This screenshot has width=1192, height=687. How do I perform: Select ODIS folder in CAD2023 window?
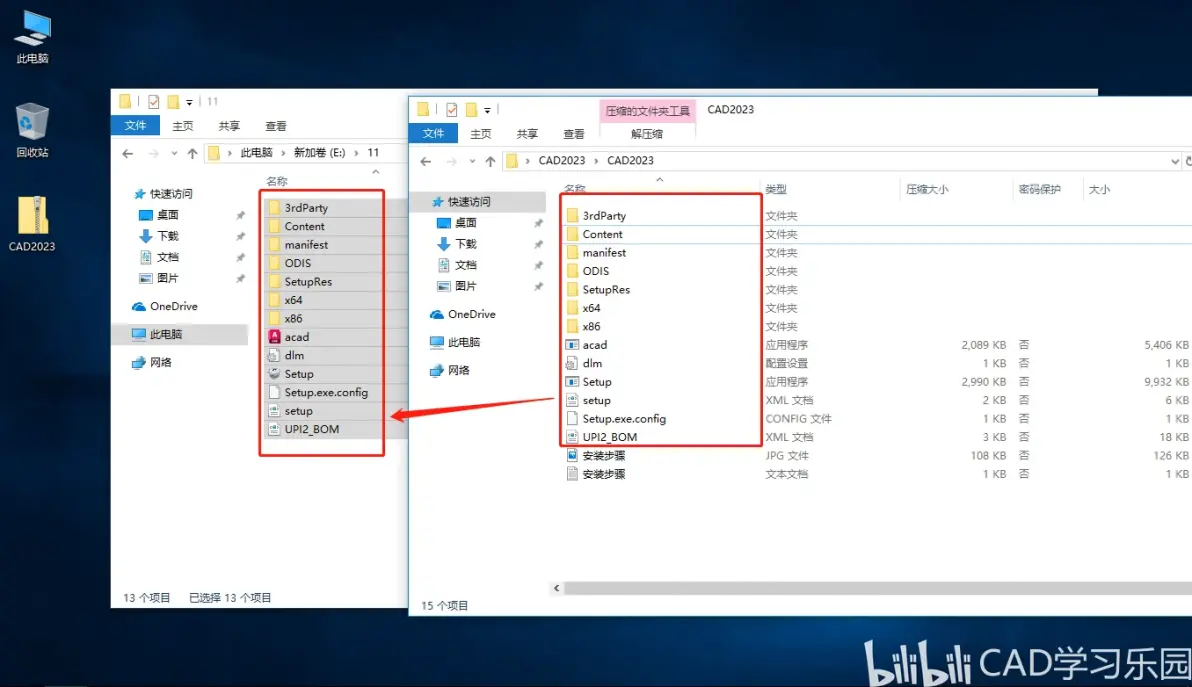click(595, 271)
